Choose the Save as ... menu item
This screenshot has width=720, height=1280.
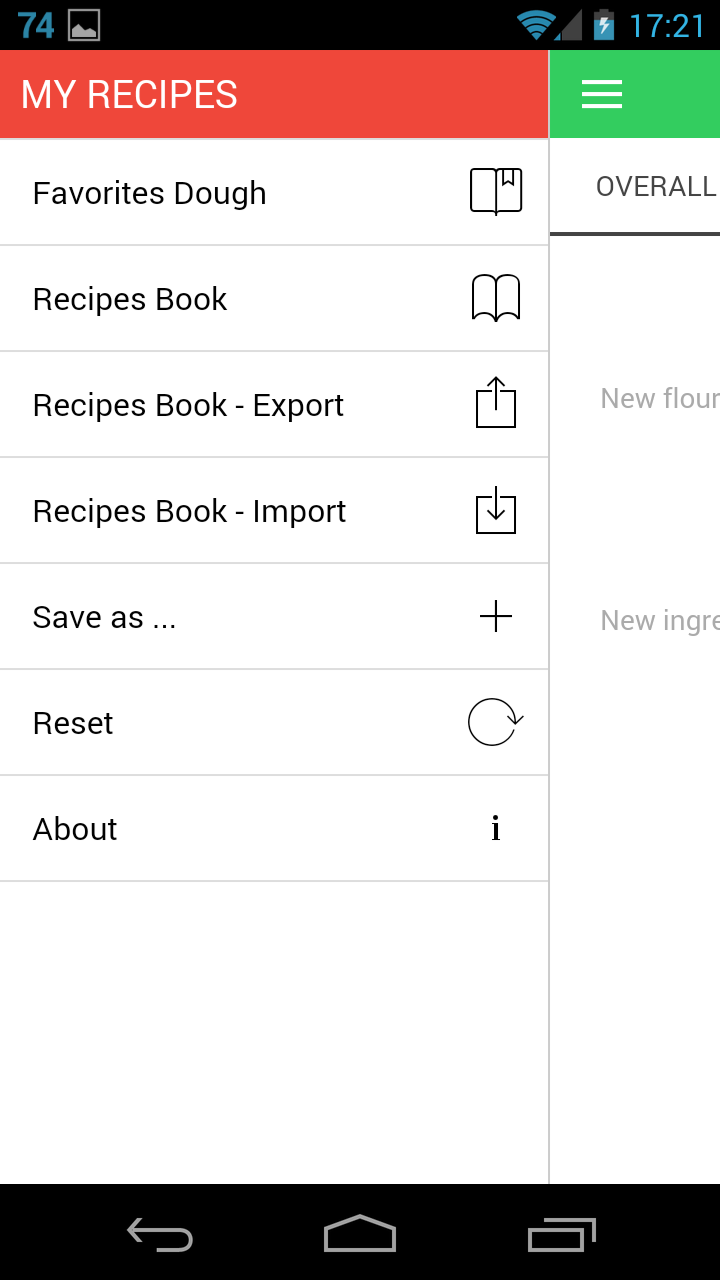pos(105,617)
